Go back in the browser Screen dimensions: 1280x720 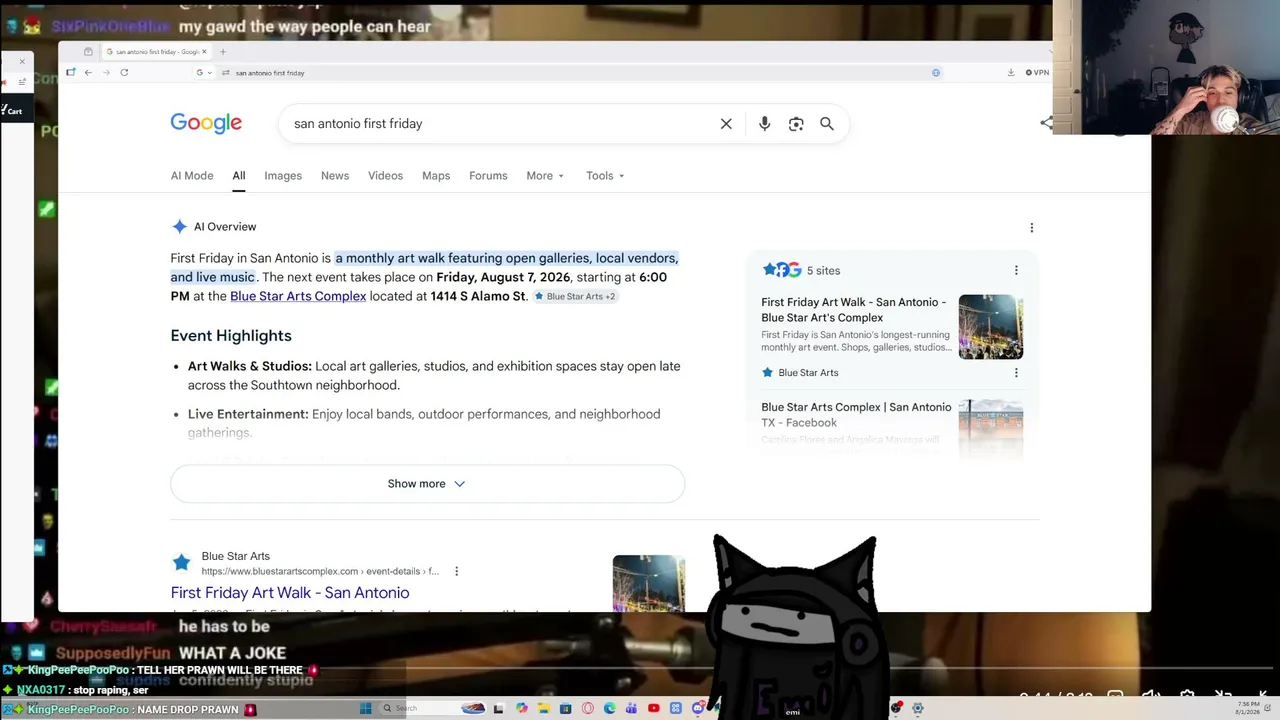tap(88, 72)
